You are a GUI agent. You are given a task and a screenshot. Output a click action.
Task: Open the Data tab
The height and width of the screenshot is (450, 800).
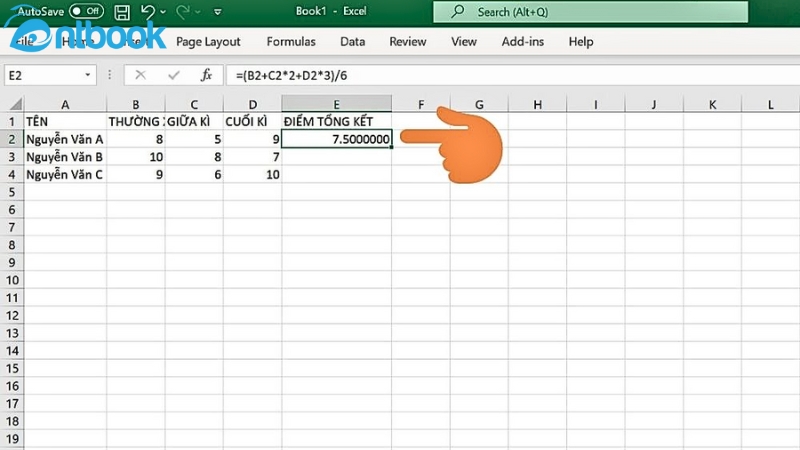(353, 42)
